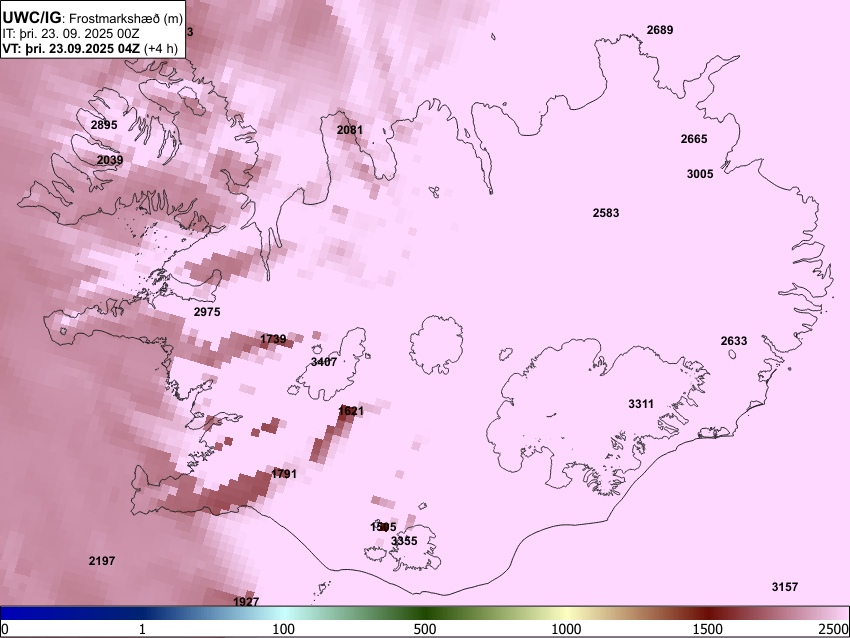Select the 100 label on the color scale
This screenshot has height=638, width=850.
pos(284,629)
